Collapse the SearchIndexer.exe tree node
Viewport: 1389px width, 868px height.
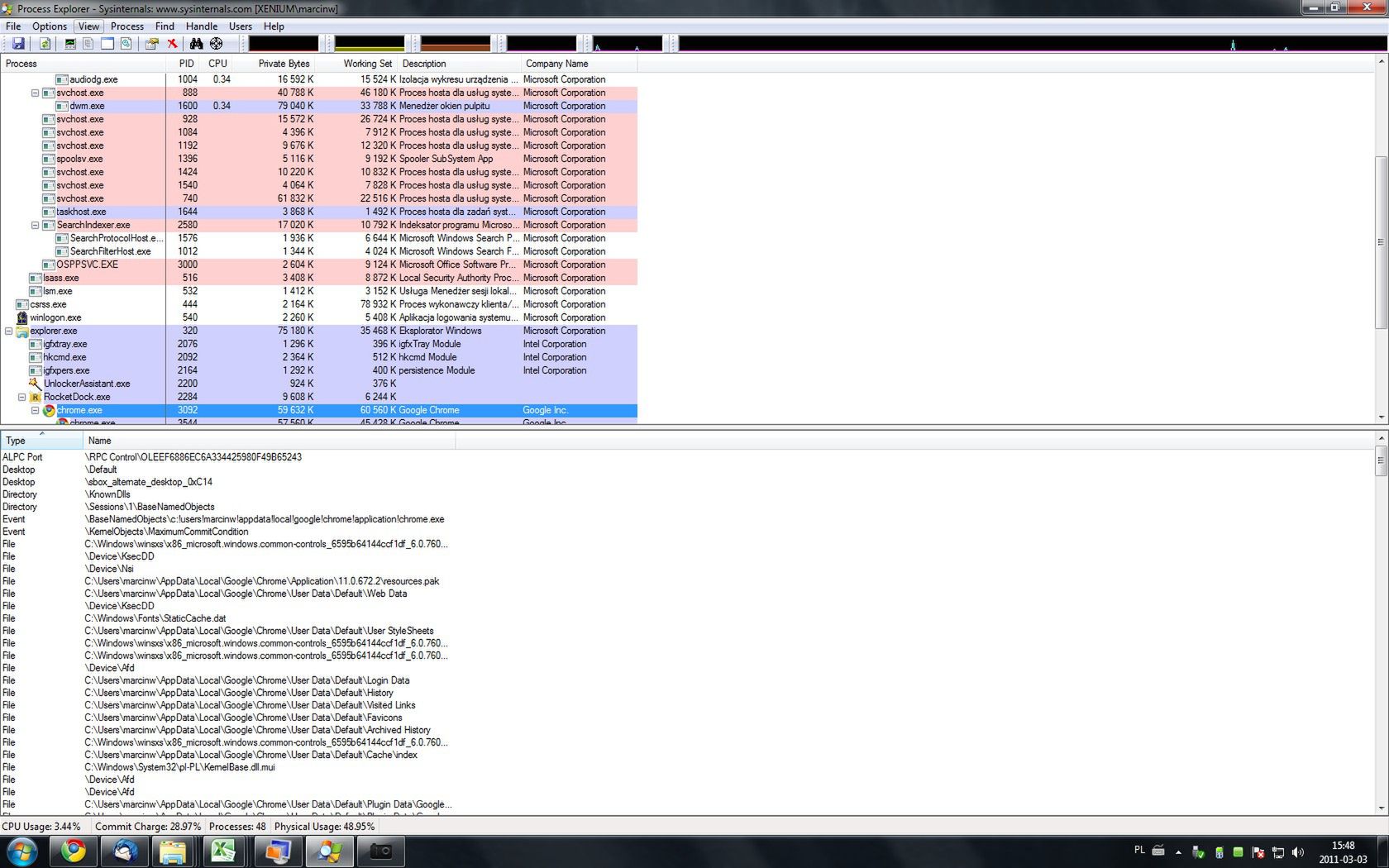[x=36, y=225]
